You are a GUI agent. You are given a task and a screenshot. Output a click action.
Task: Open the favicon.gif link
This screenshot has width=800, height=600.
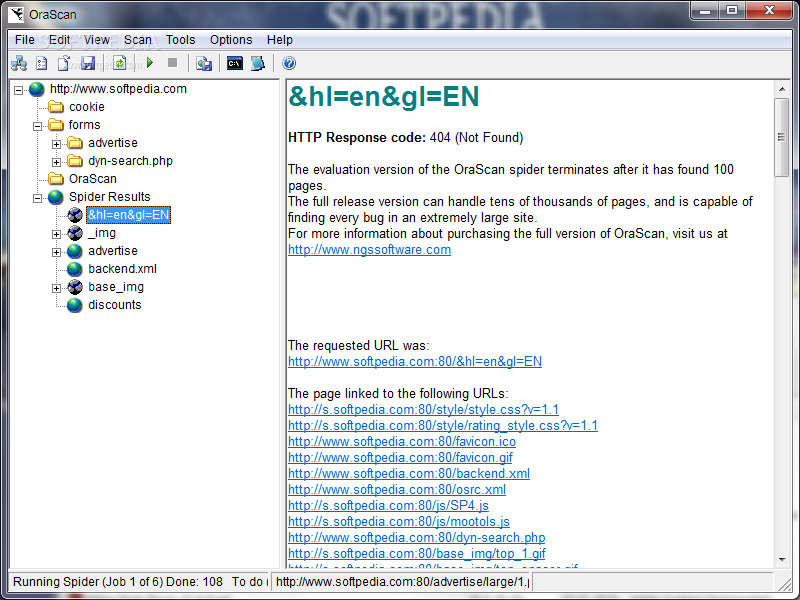[401, 458]
